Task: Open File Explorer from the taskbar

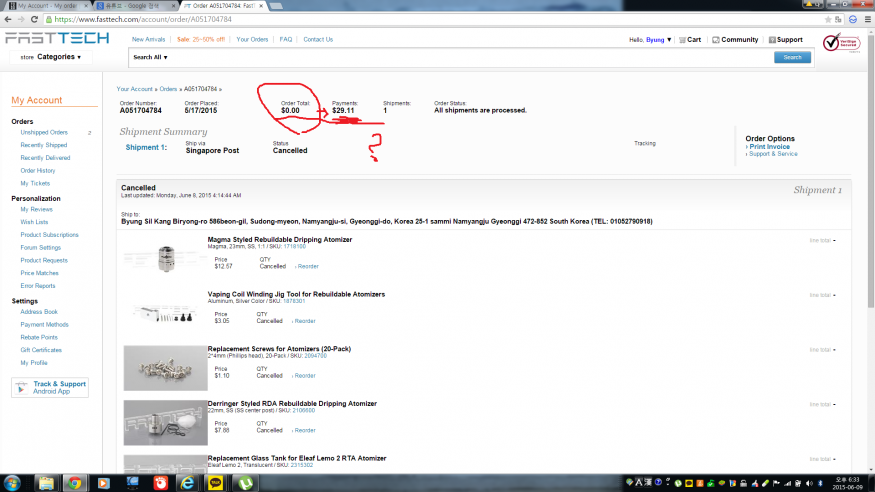Action: coord(46,483)
